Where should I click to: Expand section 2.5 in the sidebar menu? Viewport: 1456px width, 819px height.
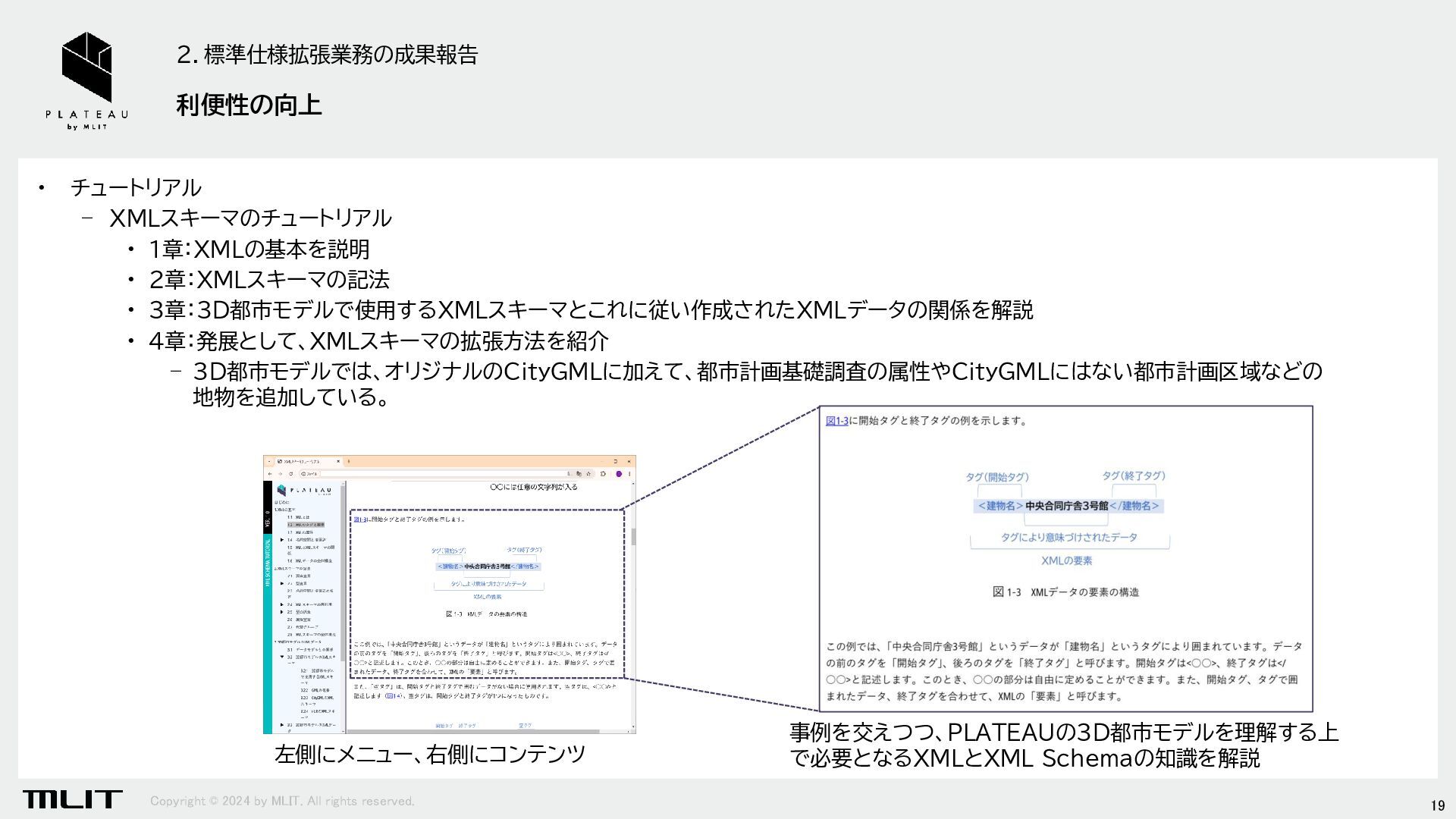click(x=282, y=612)
